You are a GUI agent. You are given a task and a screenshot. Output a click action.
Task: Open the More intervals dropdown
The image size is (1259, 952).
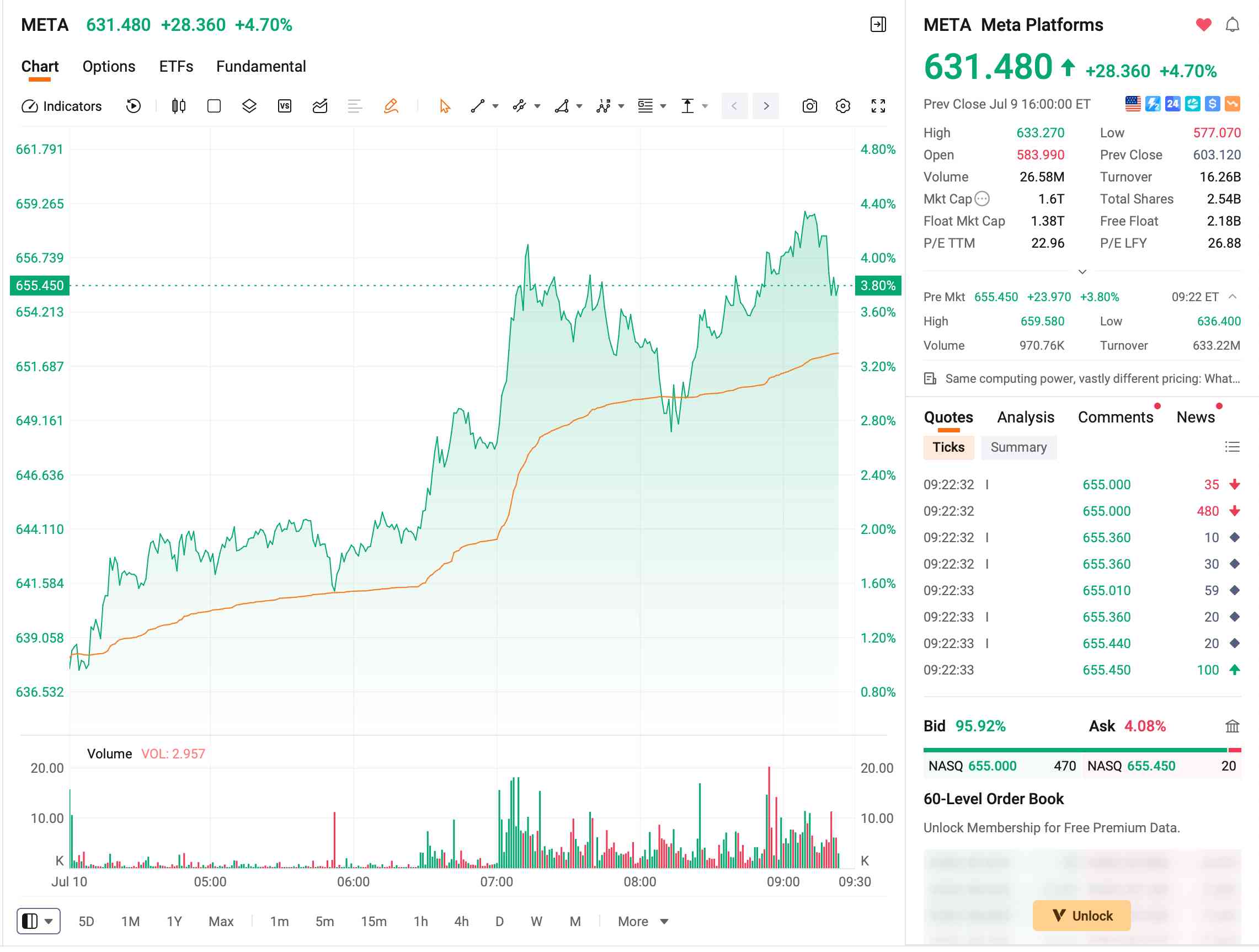(x=643, y=921)
